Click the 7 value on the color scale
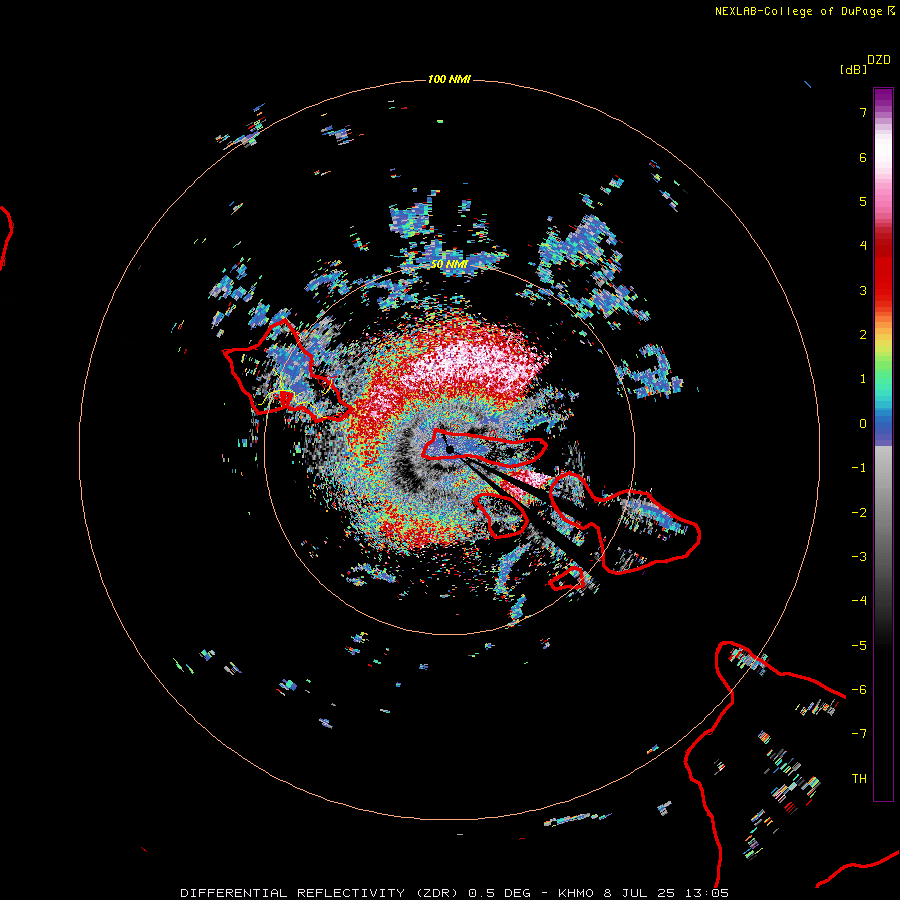900x900 pixels. pos(863,112)
